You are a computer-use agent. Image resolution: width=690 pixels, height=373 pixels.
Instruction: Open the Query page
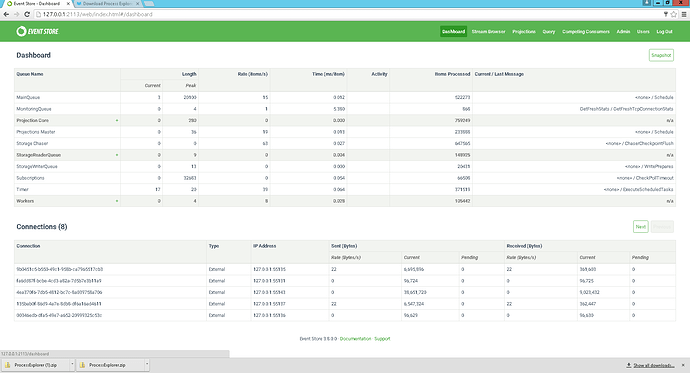[x=549, y=32]
